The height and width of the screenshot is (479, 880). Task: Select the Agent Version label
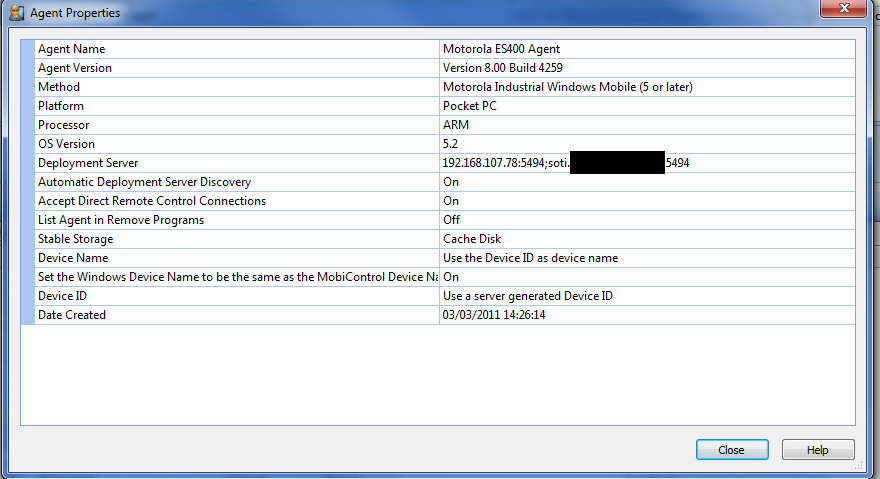coord(75,68)
